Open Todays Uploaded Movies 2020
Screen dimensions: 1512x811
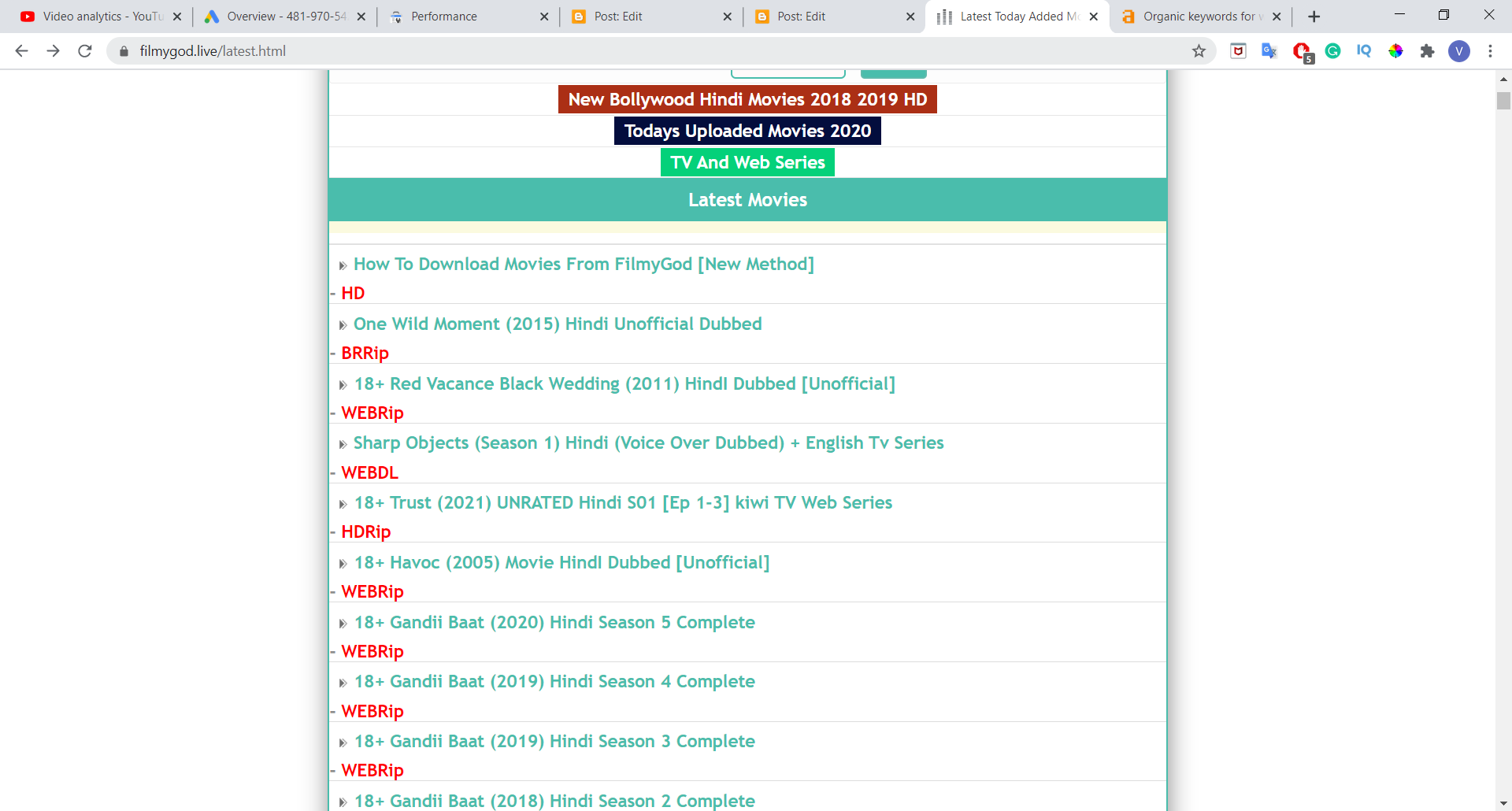pyautogui.click(x=747, y=131)
